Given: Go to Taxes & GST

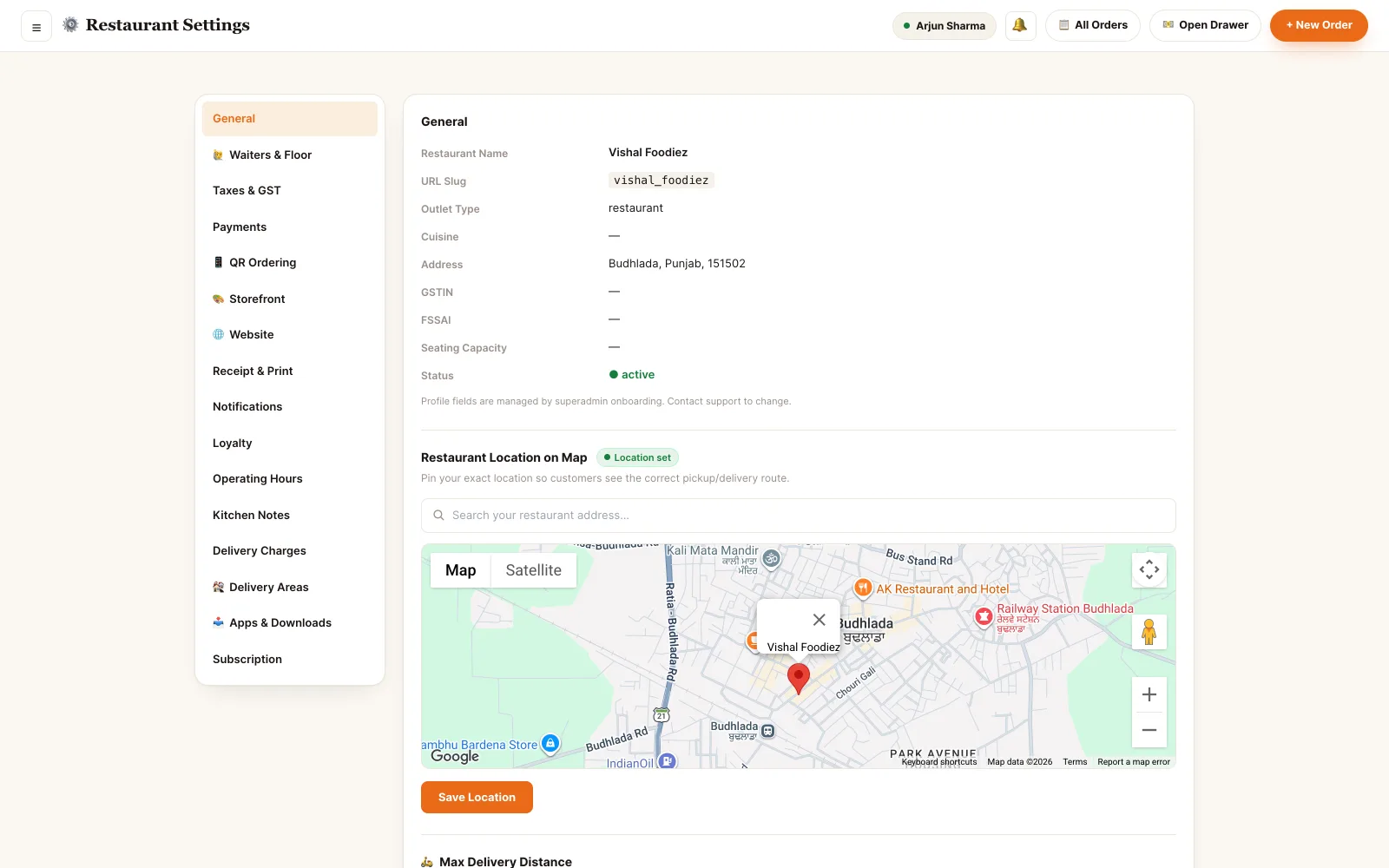Looking at the screenshot, I should (x=290, y=191).
